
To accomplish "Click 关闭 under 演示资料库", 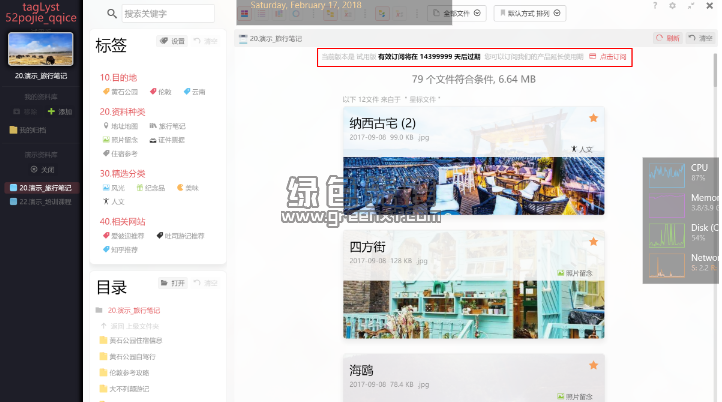I will point(42,169).
